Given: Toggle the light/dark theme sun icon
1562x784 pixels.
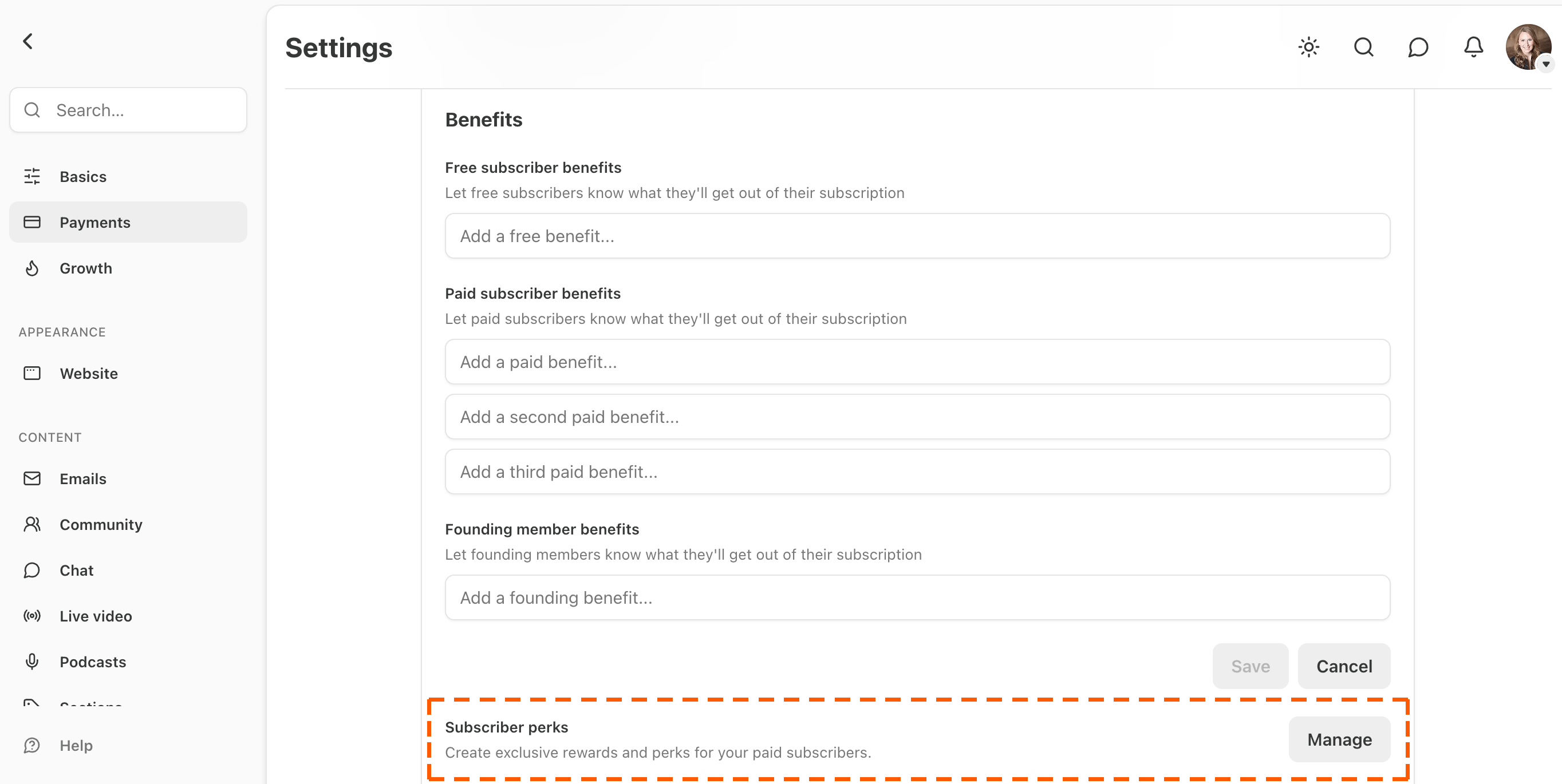Looking at the screenshot, I should click(1308, 47).
